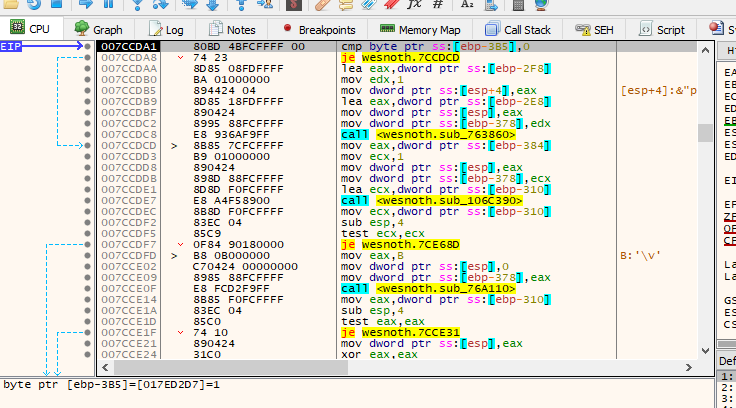Switch to the Graph tab
The height and width of the screenshot is (408, 736).
(x=99, y=30)
